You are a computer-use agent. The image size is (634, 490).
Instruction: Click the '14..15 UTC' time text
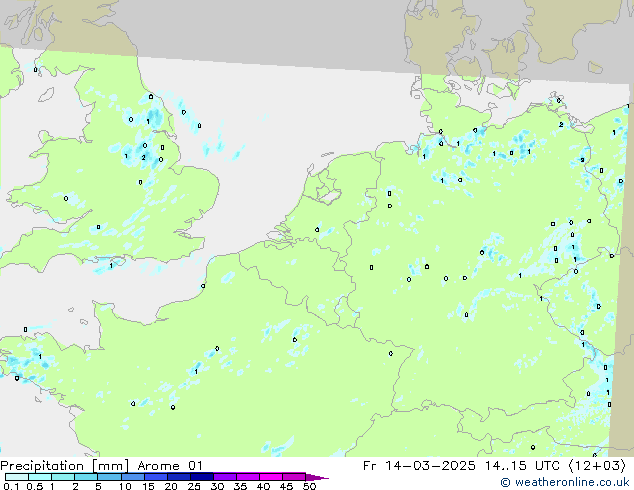point(524,466)
